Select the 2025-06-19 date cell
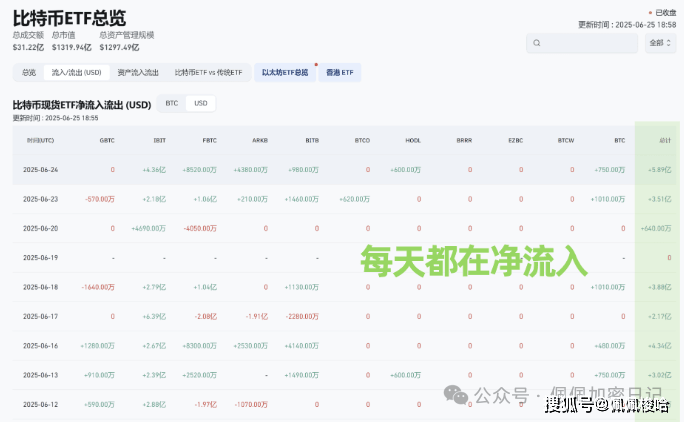The image size is (684, 422). (x=41, y=257)
